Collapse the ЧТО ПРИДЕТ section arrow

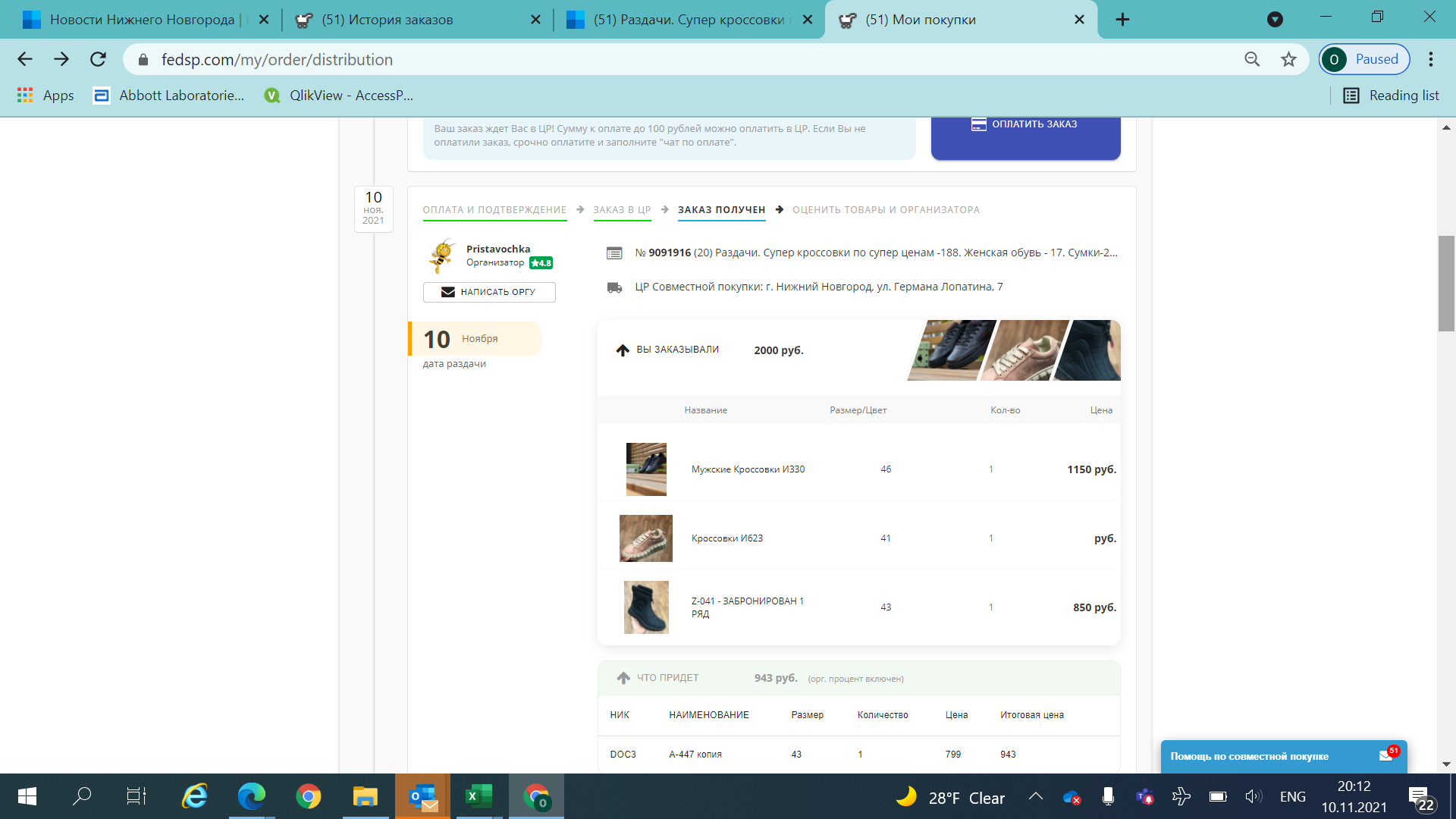click(x=623, y=678)
